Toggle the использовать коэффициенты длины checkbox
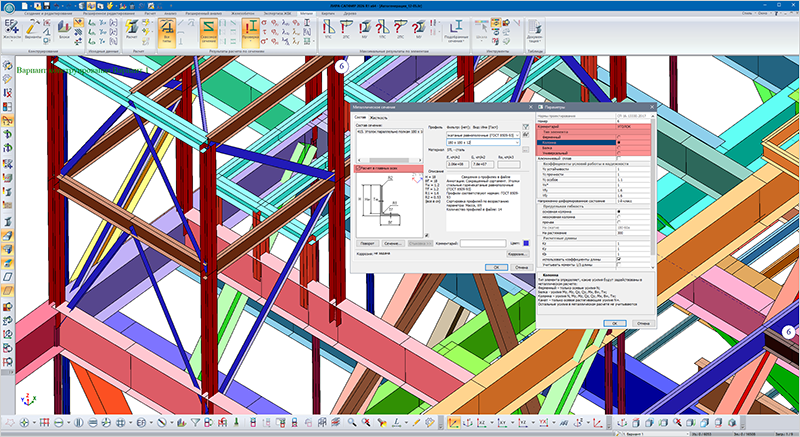The image size is (800, 437). pos(619,259)
